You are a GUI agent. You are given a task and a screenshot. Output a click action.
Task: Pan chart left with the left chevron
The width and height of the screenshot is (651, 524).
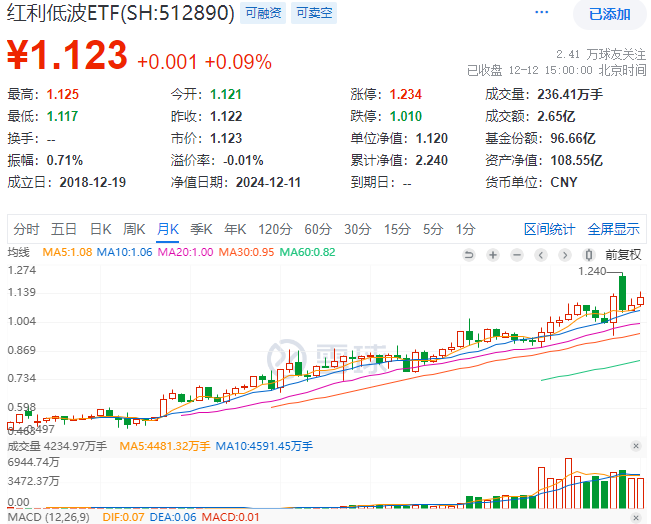click(x=541, y=255)
